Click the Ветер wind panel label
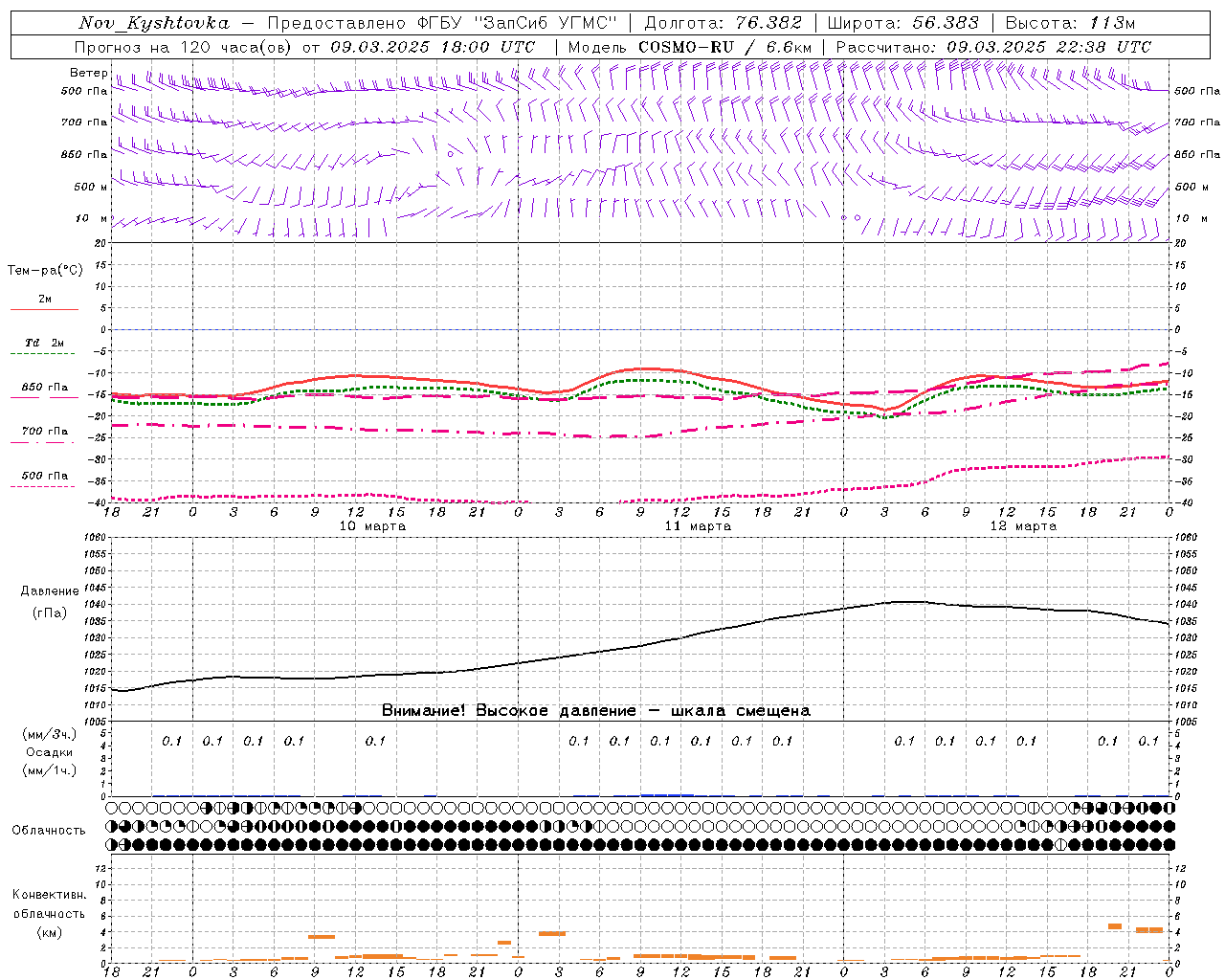 click(89, 73)
